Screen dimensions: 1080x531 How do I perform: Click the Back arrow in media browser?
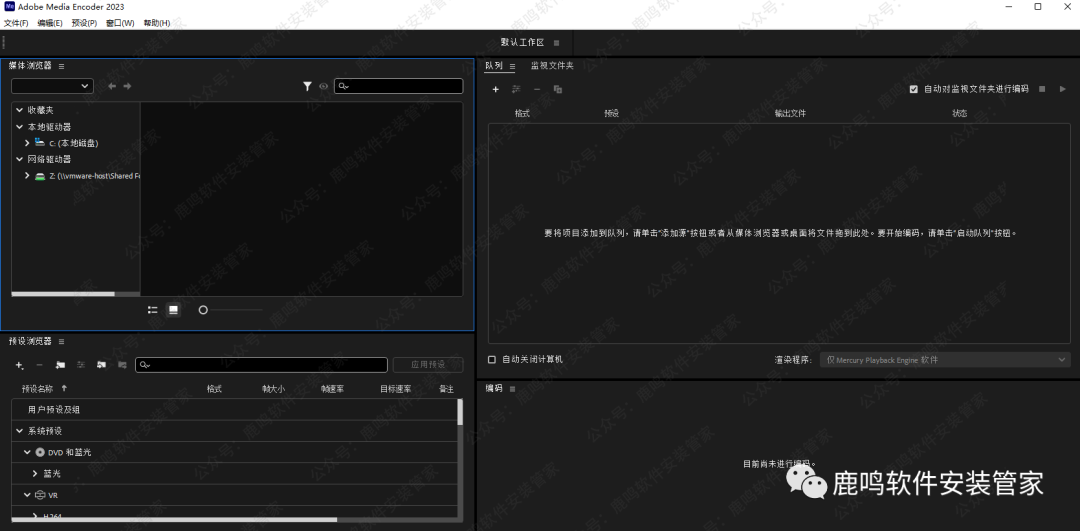click(x=112, y=86)
